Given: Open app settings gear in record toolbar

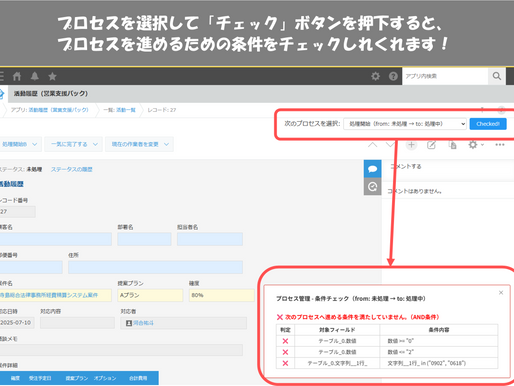Looking at the screenshot, I should (x=476, y=145).
